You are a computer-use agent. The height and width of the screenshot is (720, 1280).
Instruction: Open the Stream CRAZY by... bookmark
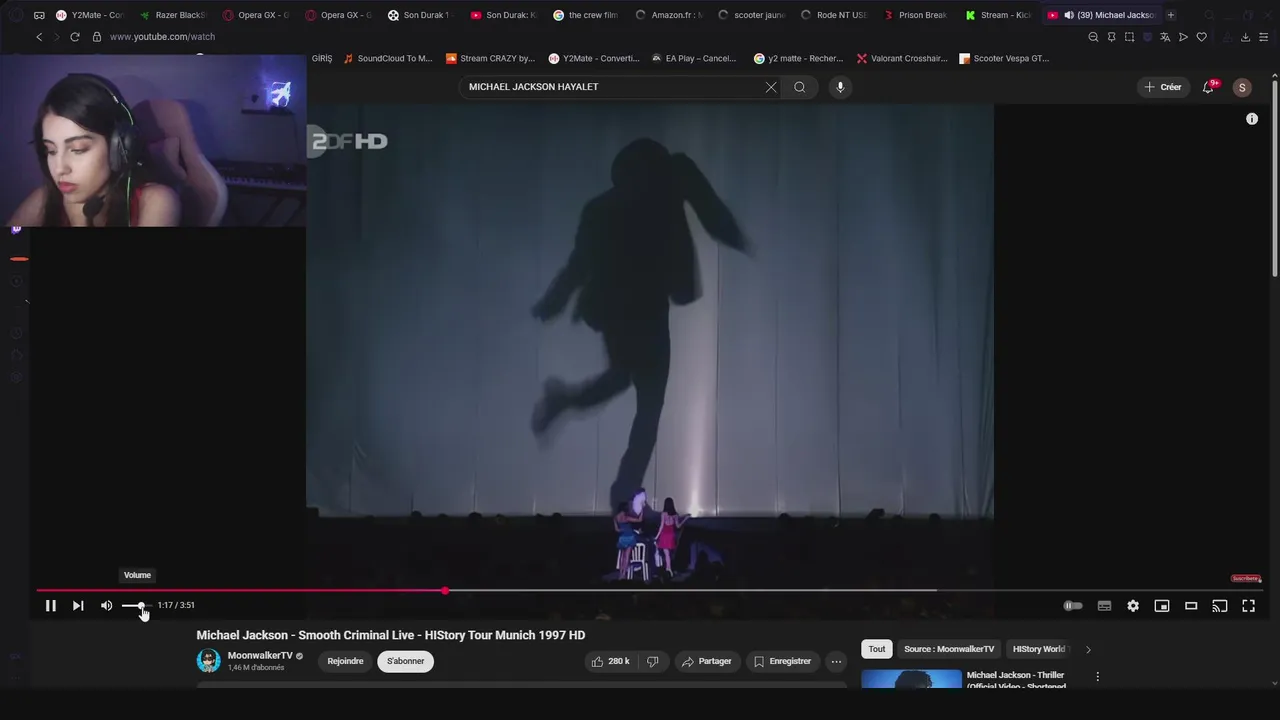coord(490,58)
